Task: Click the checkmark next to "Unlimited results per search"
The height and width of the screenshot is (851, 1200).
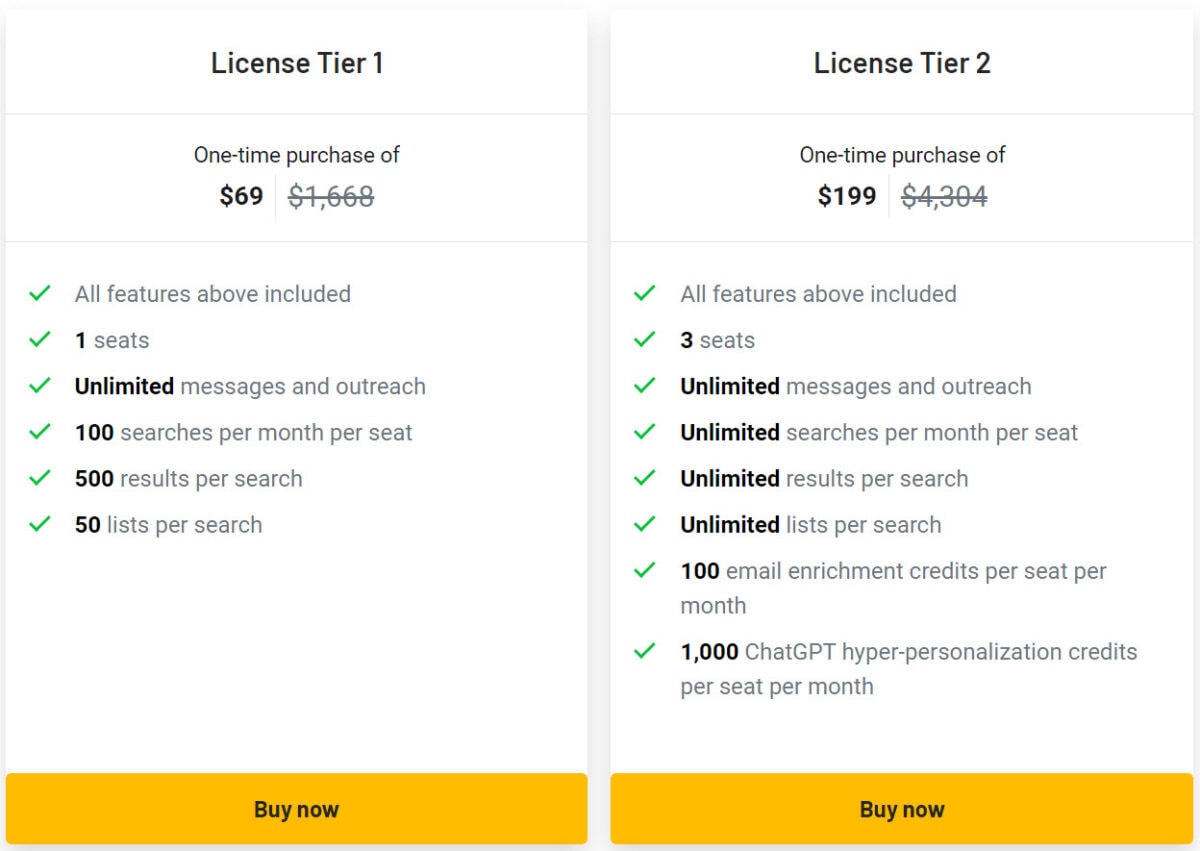Action: [645, 478]
